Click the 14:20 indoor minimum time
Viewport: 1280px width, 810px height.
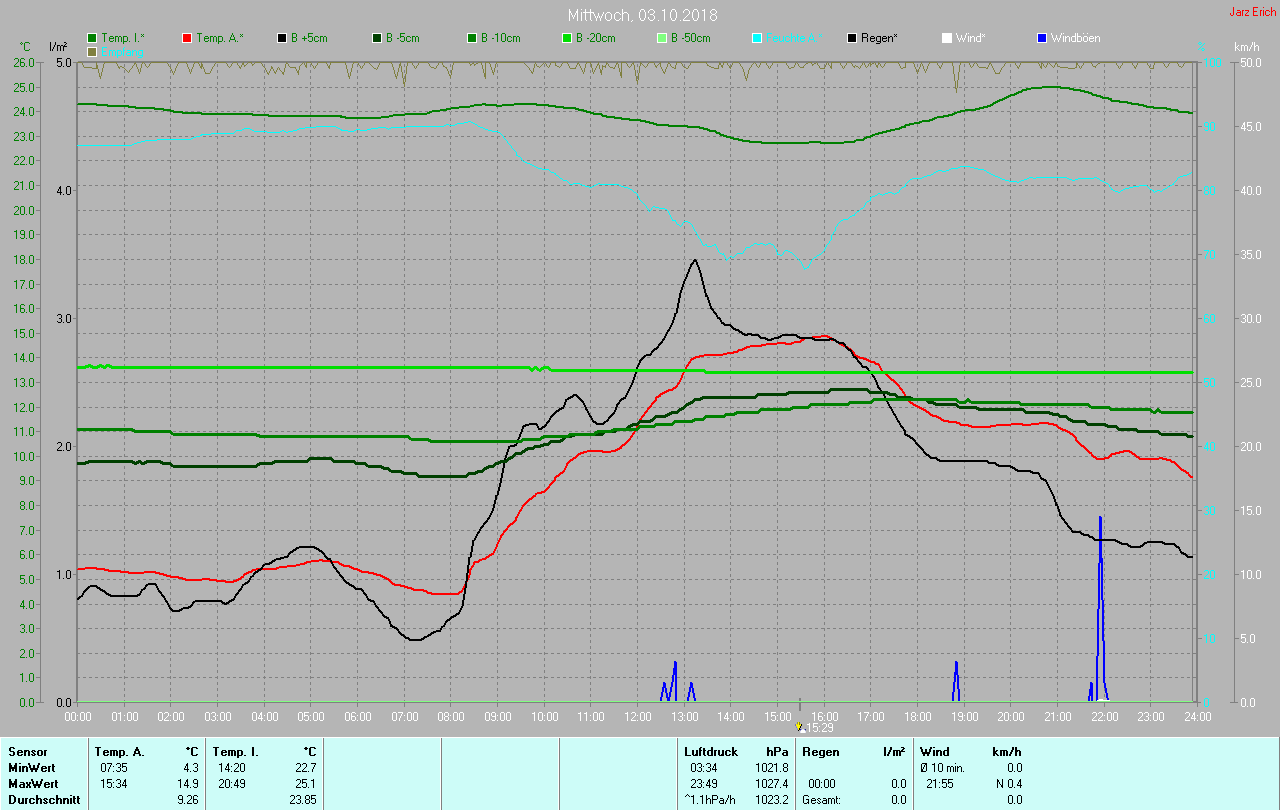(231, 768)
